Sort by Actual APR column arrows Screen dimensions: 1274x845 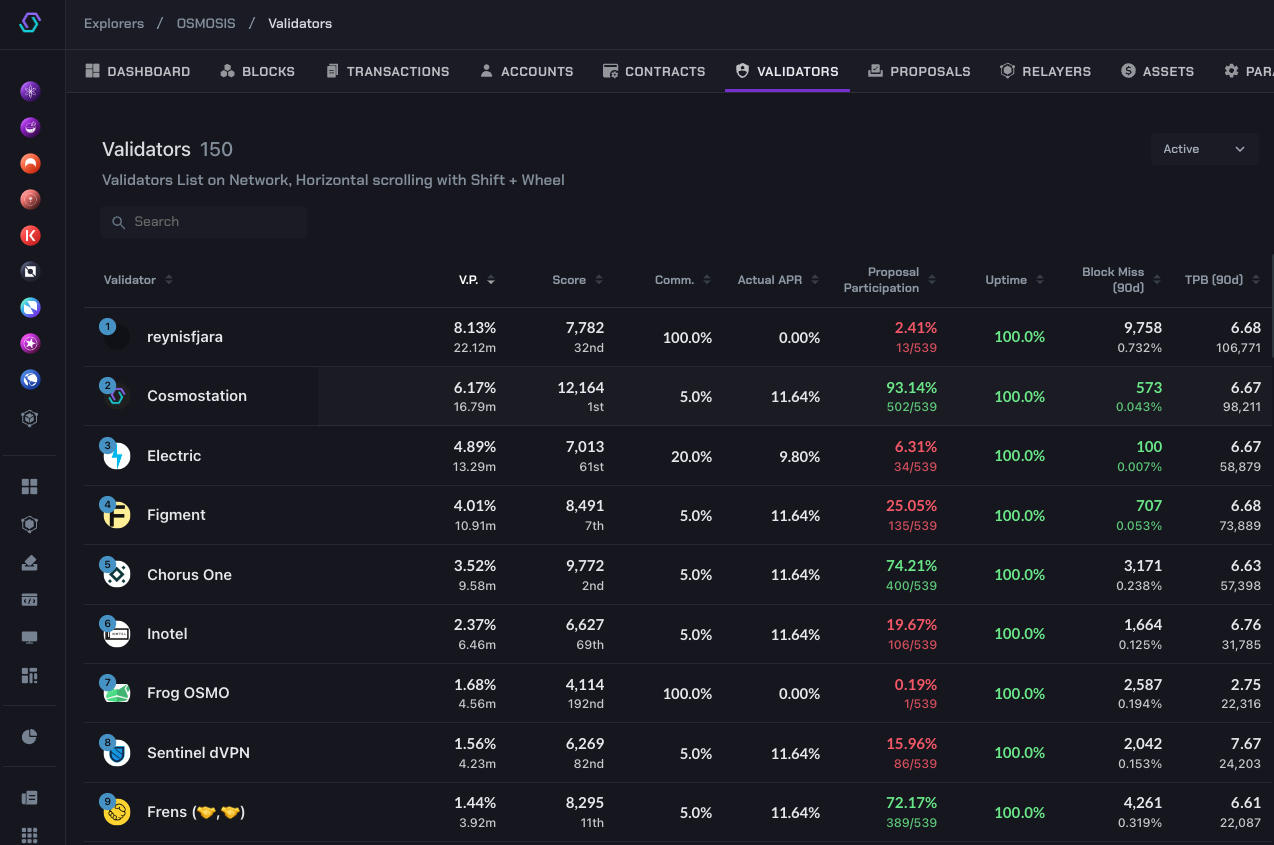(x=815, y=280)
